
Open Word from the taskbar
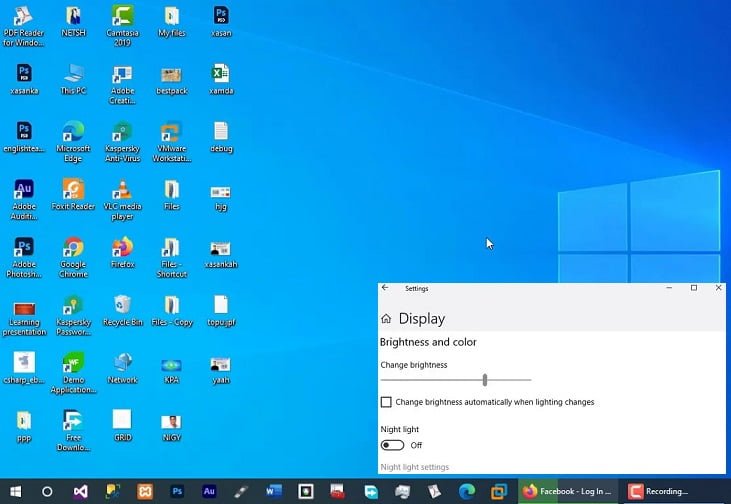pyautogui.click(x=274, y=491)
